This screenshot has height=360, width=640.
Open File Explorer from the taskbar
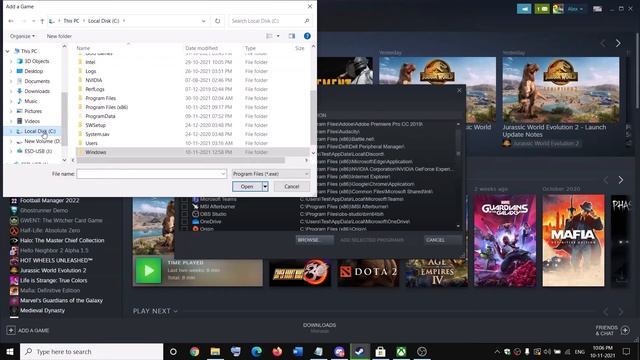[x=215, y=351]
